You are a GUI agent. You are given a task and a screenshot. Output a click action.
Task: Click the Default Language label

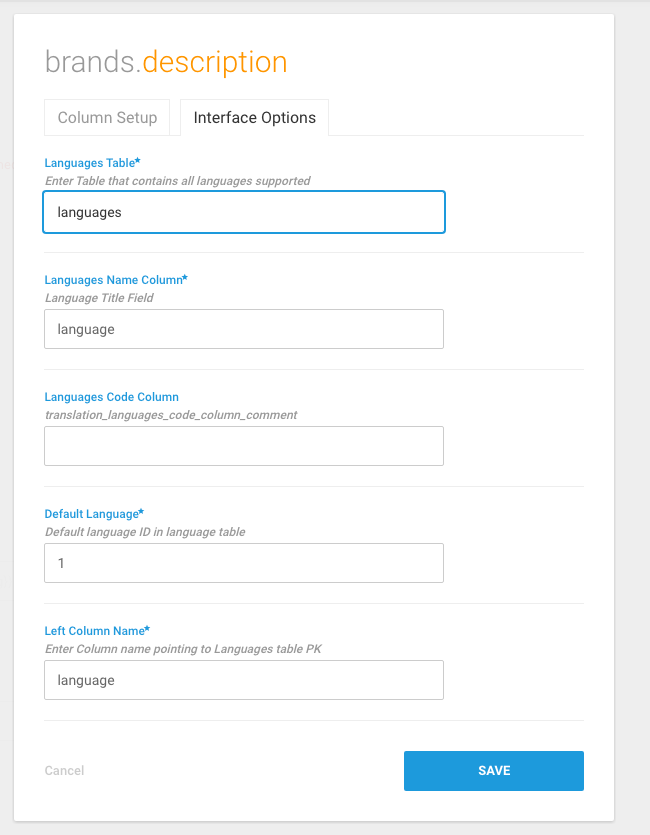pyautogui.click(x=94, y=514)
